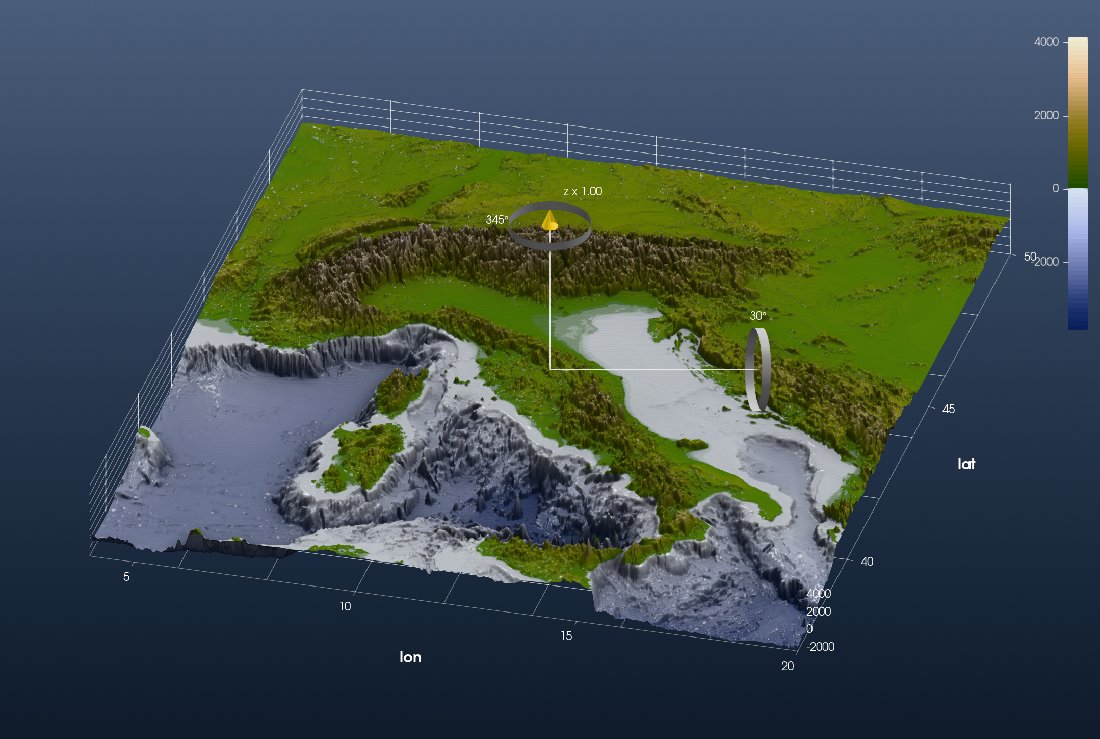Screen dimensions: 1100x739
Task: Click the 'lat' axis title
Action: click(966, 463)
